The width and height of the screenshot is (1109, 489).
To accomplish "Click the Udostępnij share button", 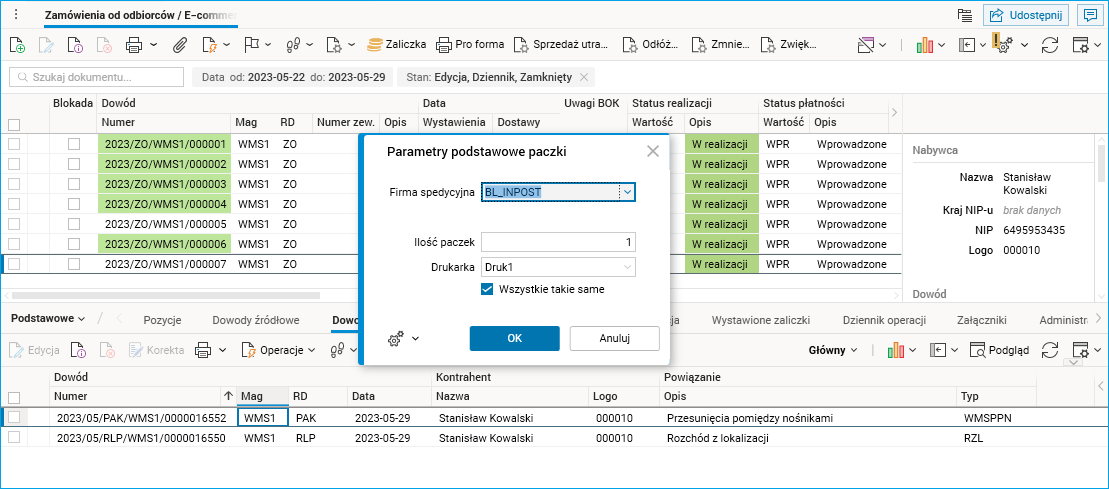I will pos(1026,14).
